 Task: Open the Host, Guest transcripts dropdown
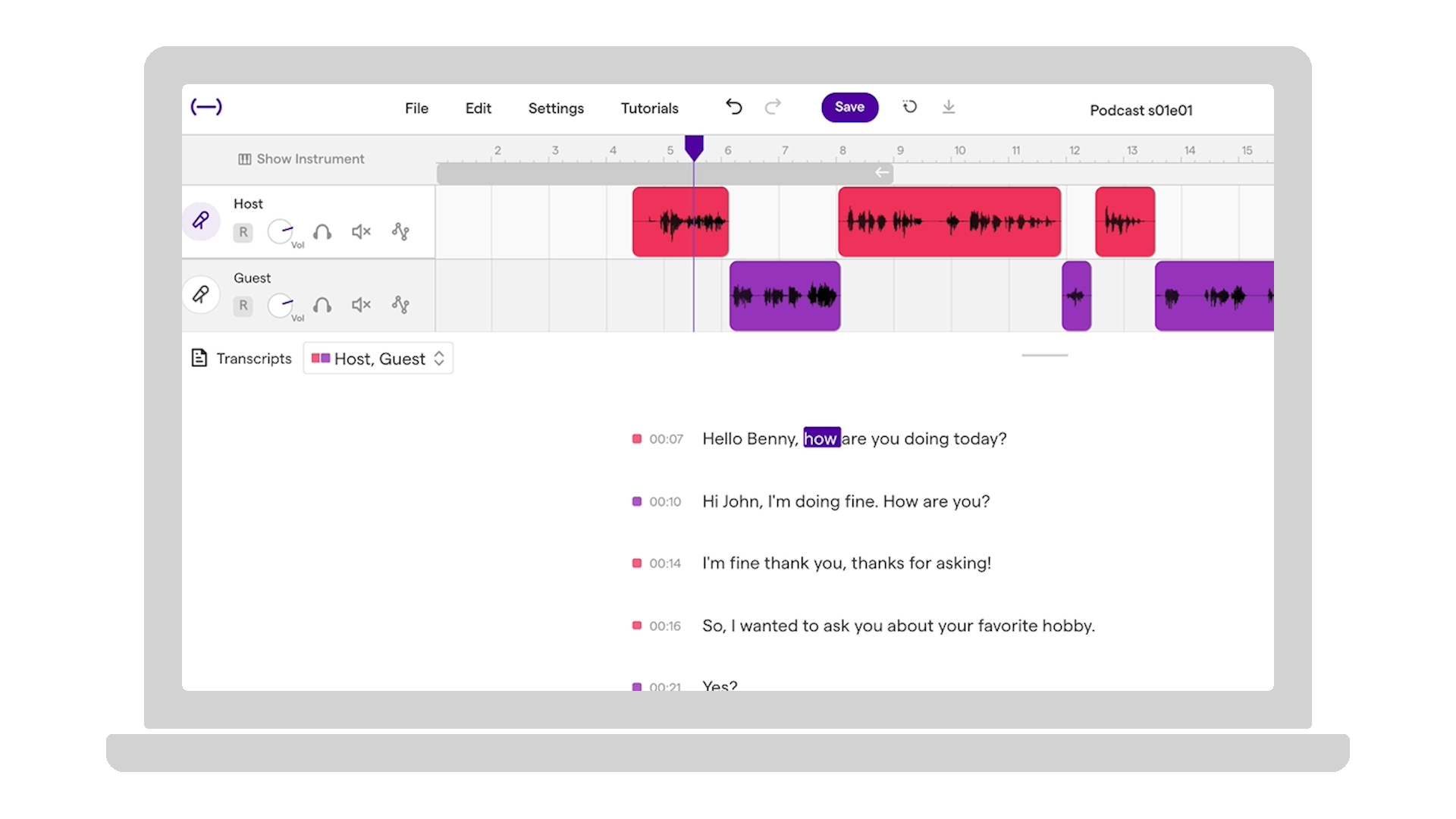coord(378,359)
